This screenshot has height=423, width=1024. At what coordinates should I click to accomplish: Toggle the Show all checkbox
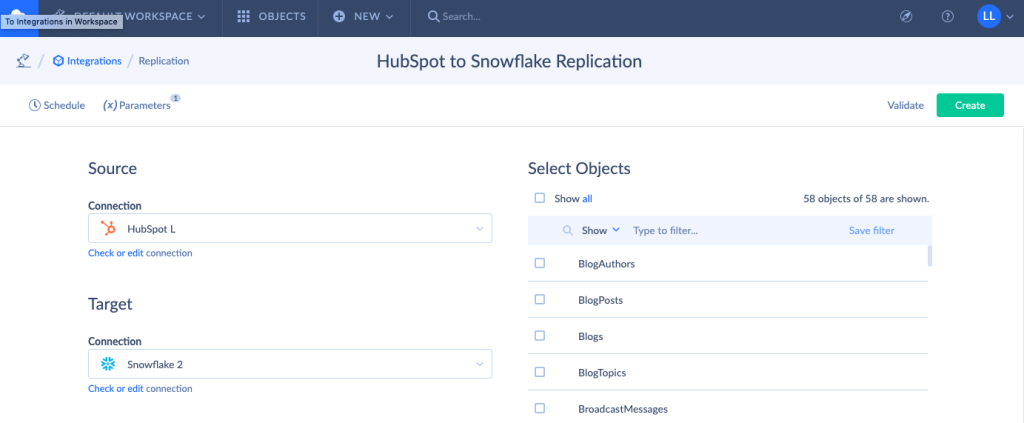[x=539, y=198]
